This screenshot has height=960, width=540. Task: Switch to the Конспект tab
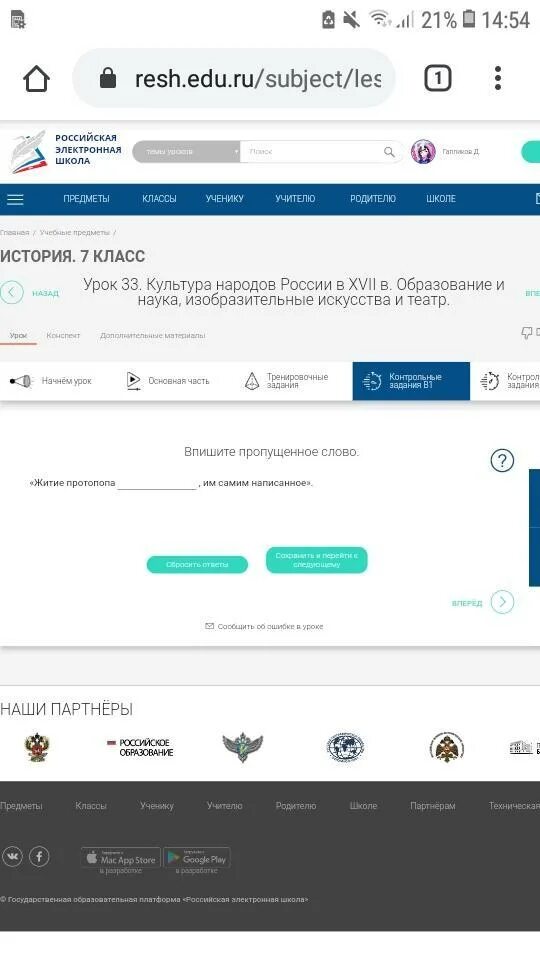coord(63,336)
